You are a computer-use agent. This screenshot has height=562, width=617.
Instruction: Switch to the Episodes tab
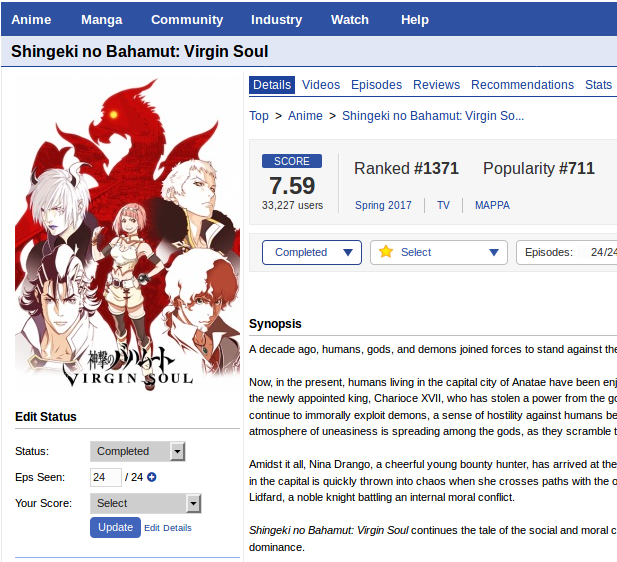pos(376,85)
